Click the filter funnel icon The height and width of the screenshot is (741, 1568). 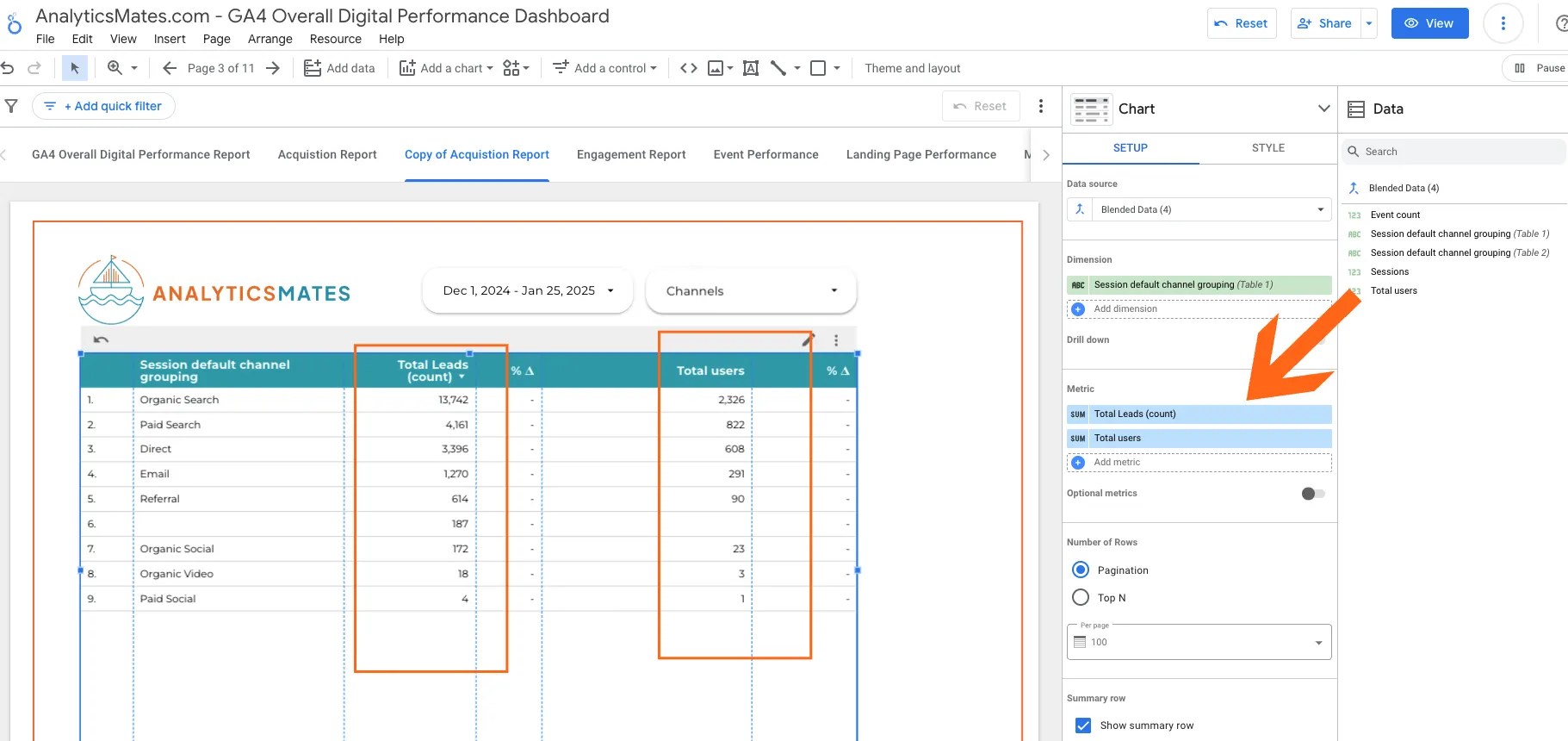pyautogui.click(x=11, y=106)
